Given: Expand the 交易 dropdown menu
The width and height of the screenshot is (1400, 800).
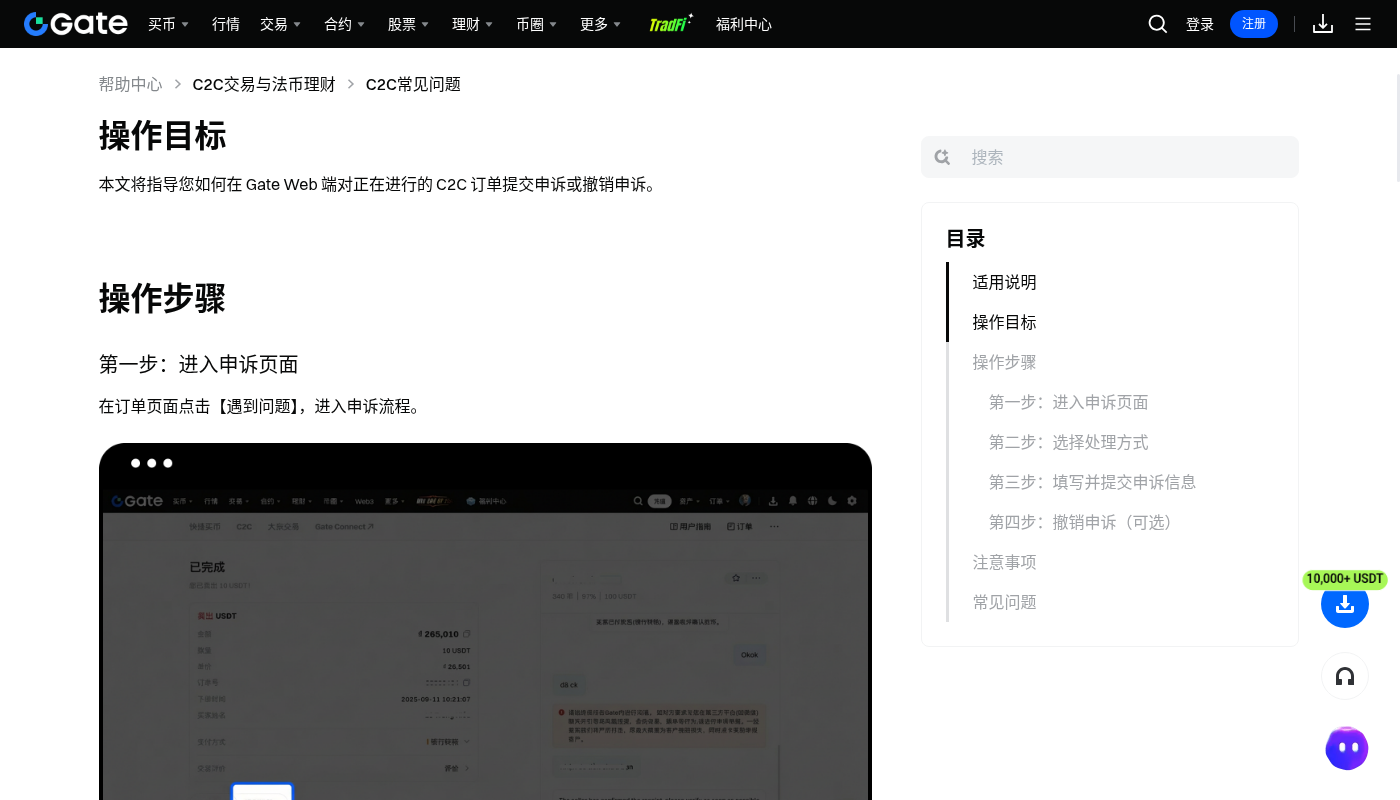Looking at the screenshot, I should tap(280, 24).
